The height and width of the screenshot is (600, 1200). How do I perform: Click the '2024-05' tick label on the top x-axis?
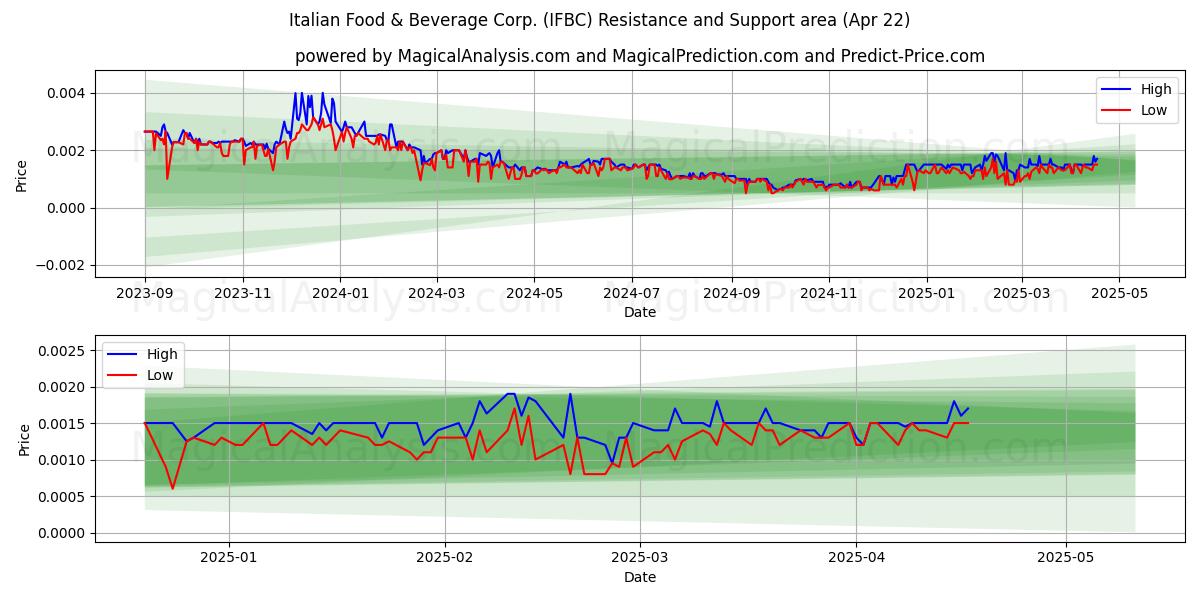pyautogui.click(x=534, y=293)
